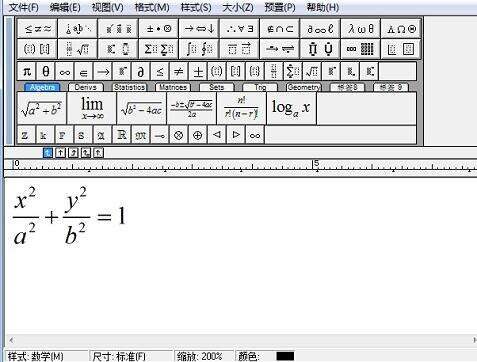Image resolution: width=477 pixels, height=362 pixels.
Task: Insert the ⊸ multimap symbol
Action: [x=160, y=135]
